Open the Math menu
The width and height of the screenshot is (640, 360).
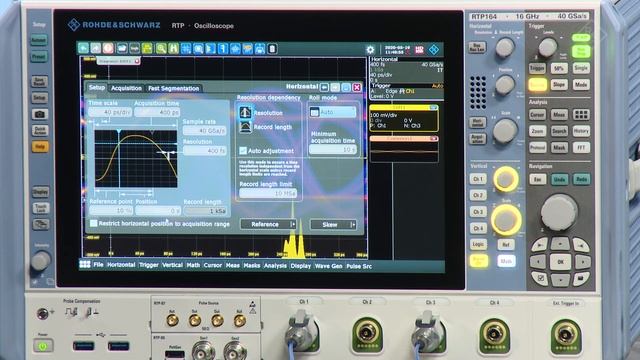pos(193,265)
